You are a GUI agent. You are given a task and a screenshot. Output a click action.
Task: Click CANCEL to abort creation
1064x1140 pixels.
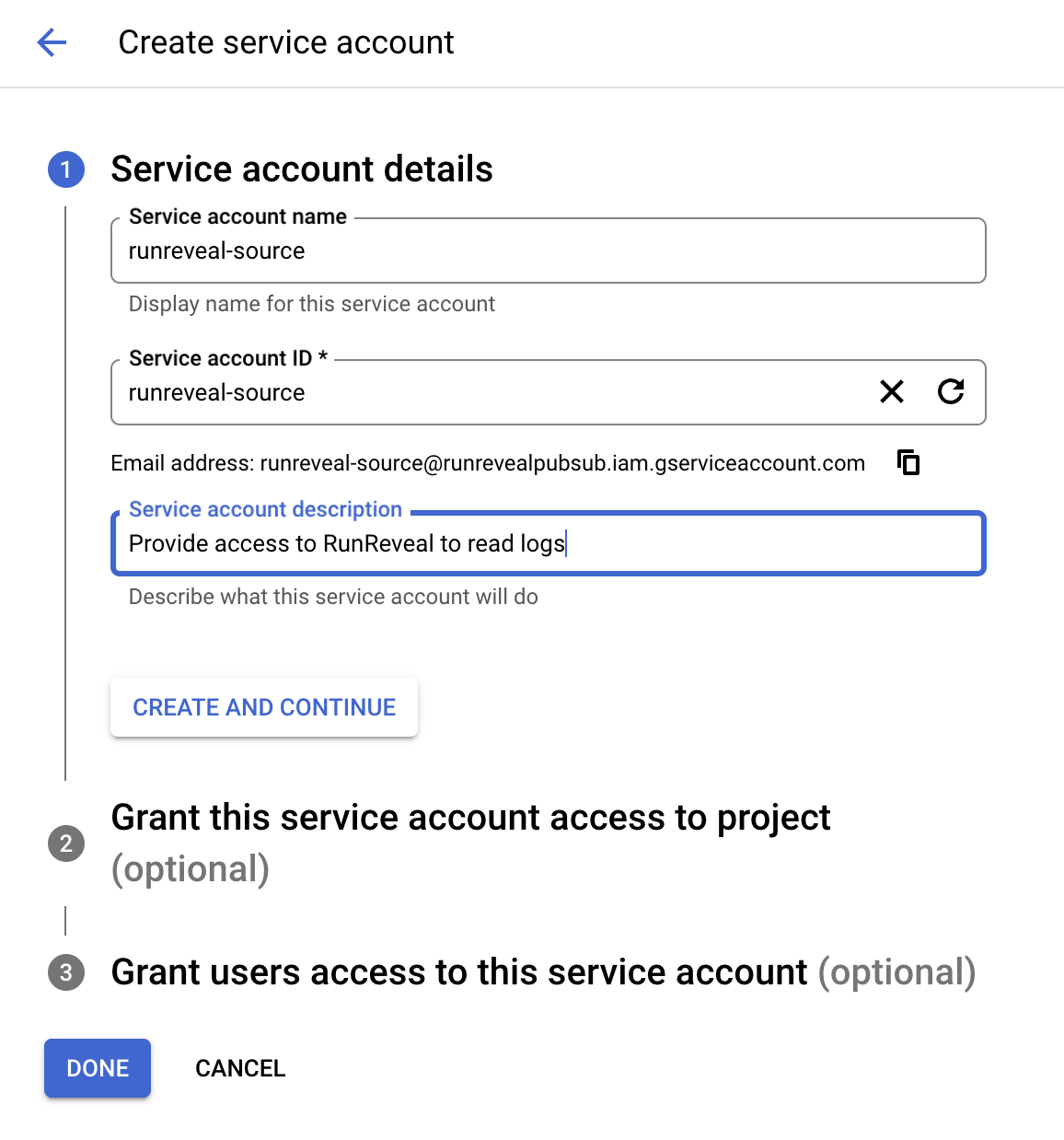(239, 1067)
